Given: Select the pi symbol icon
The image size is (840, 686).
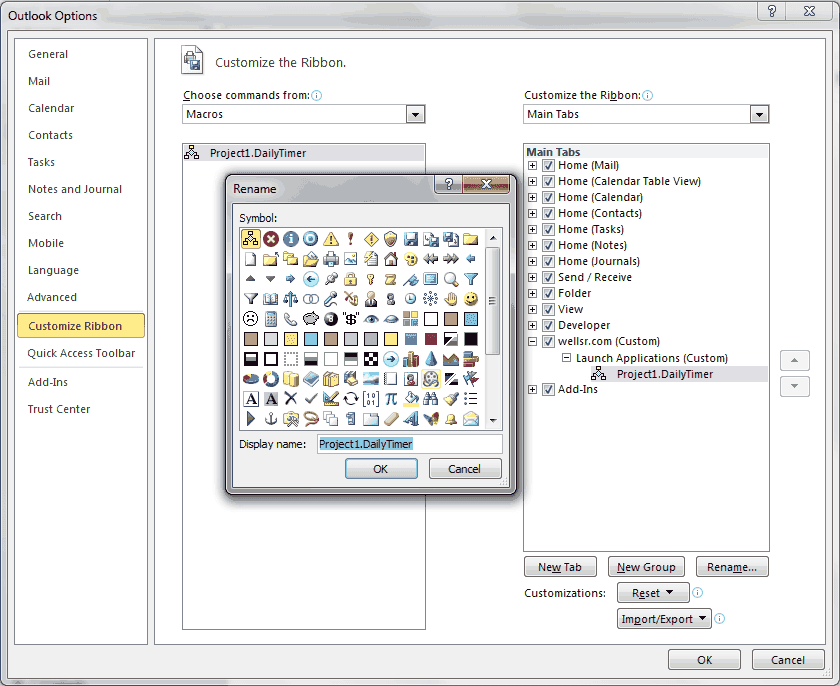Looking at the screenshot, I should 390,399.
